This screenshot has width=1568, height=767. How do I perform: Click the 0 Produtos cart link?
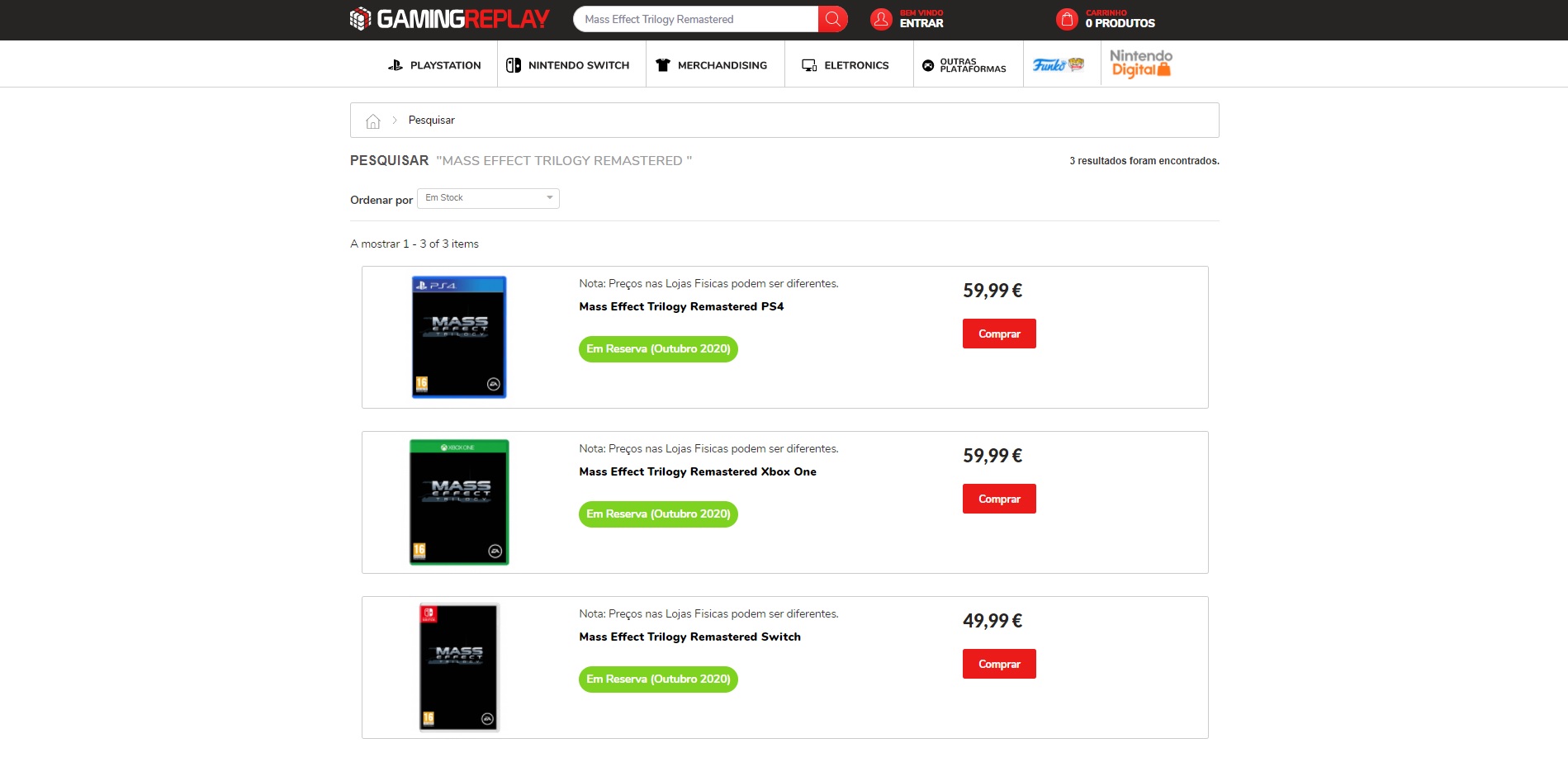[x=1120, y=23]
